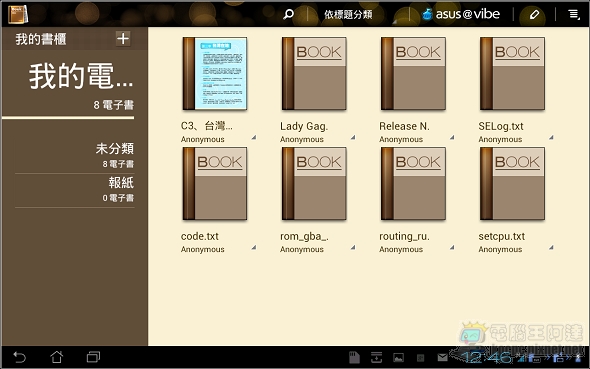The image size is (590, 369).
Task: Open the recent apps icon
Action: pos(93,357)
